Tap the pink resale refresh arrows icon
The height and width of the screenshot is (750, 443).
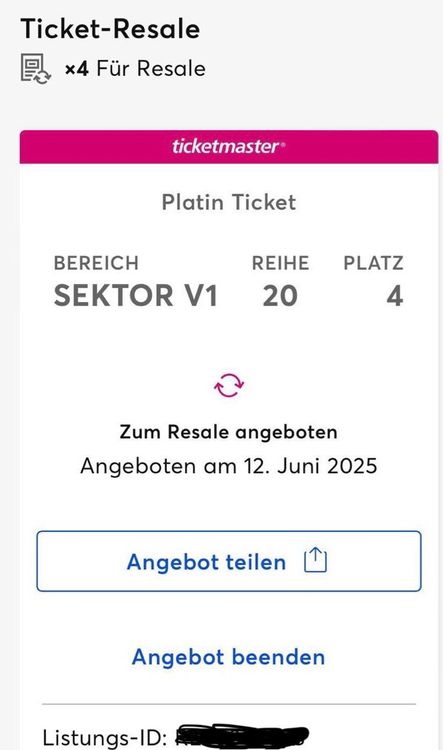coord(229,386)
